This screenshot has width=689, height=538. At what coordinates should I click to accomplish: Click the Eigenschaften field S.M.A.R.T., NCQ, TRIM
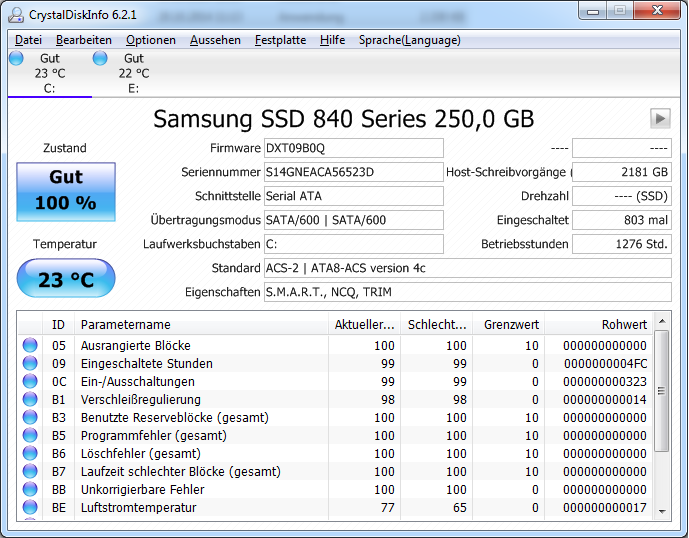coord(468,292)
